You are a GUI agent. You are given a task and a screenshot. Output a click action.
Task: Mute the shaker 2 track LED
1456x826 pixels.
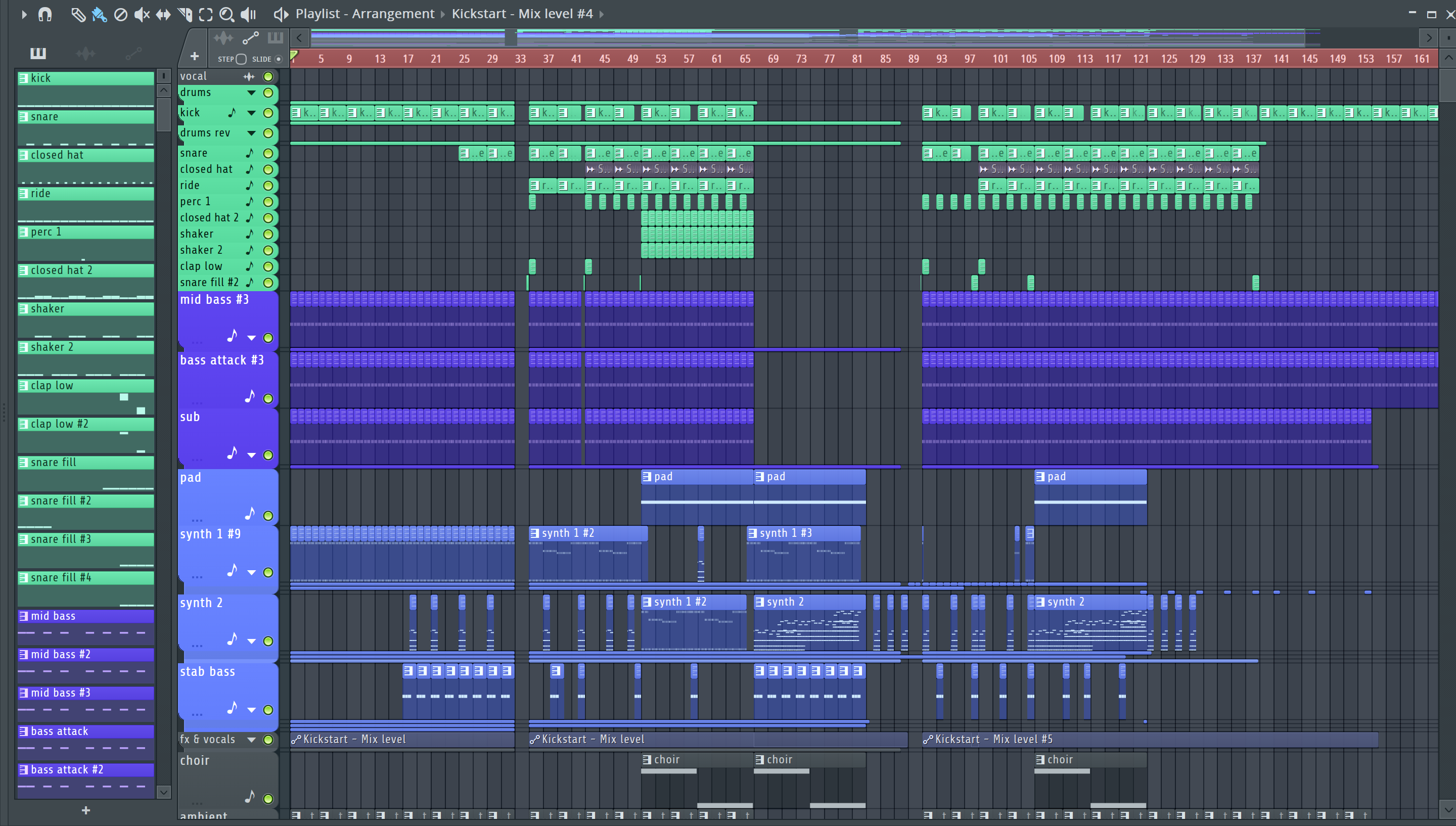click(x=268, y=250)
